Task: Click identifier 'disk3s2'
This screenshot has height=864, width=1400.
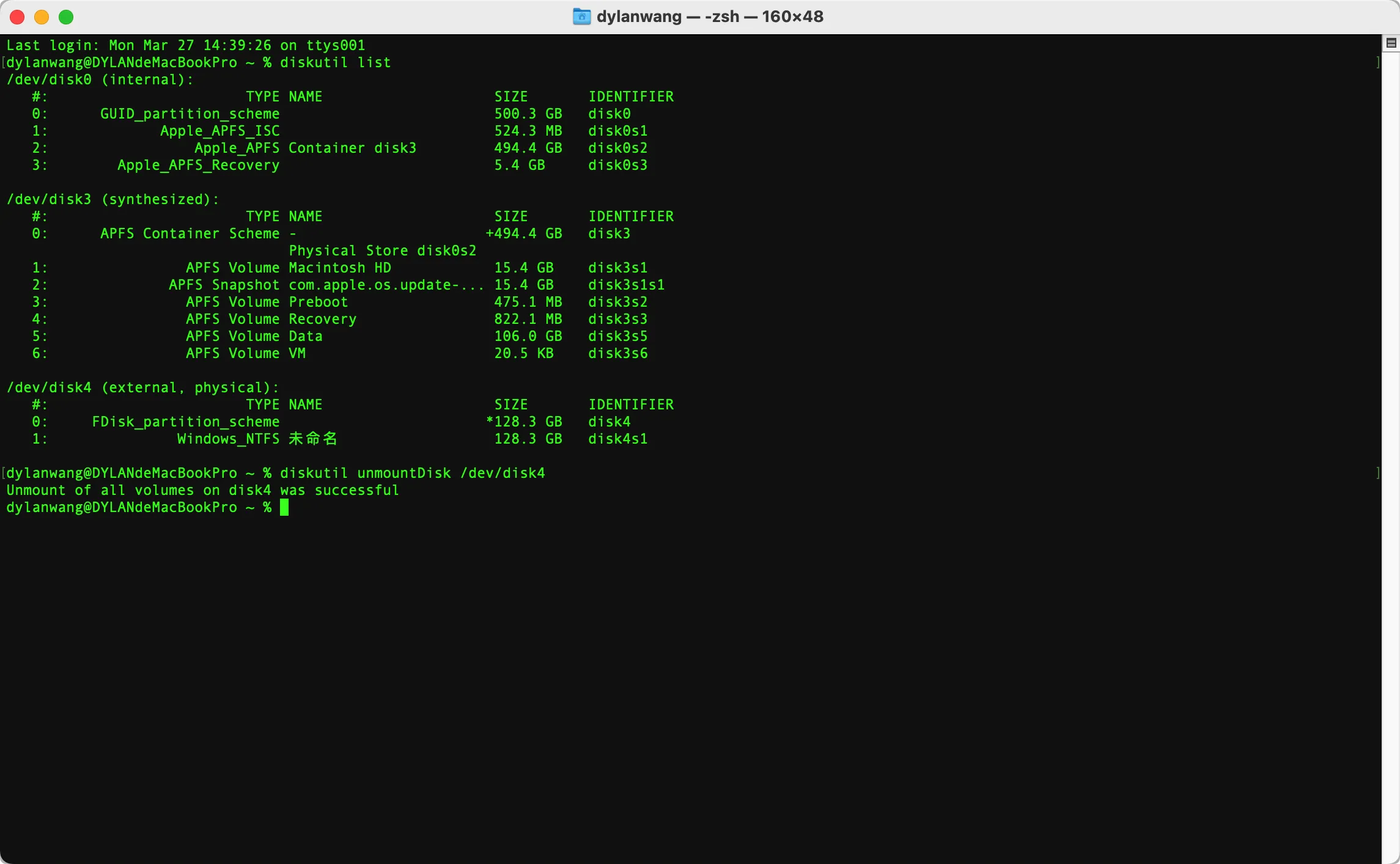Action: pos(617,302)
